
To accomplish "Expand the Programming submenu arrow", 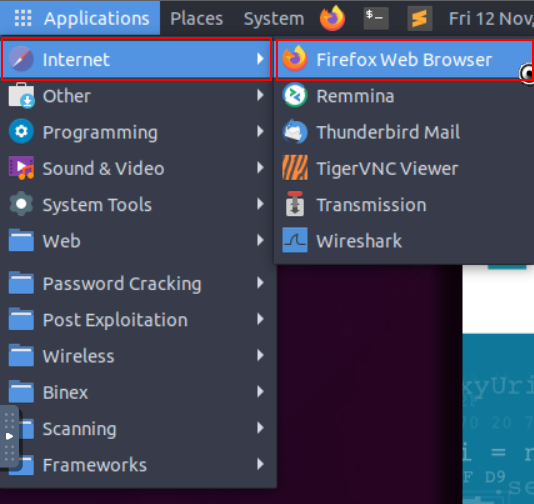I will 260,131.
